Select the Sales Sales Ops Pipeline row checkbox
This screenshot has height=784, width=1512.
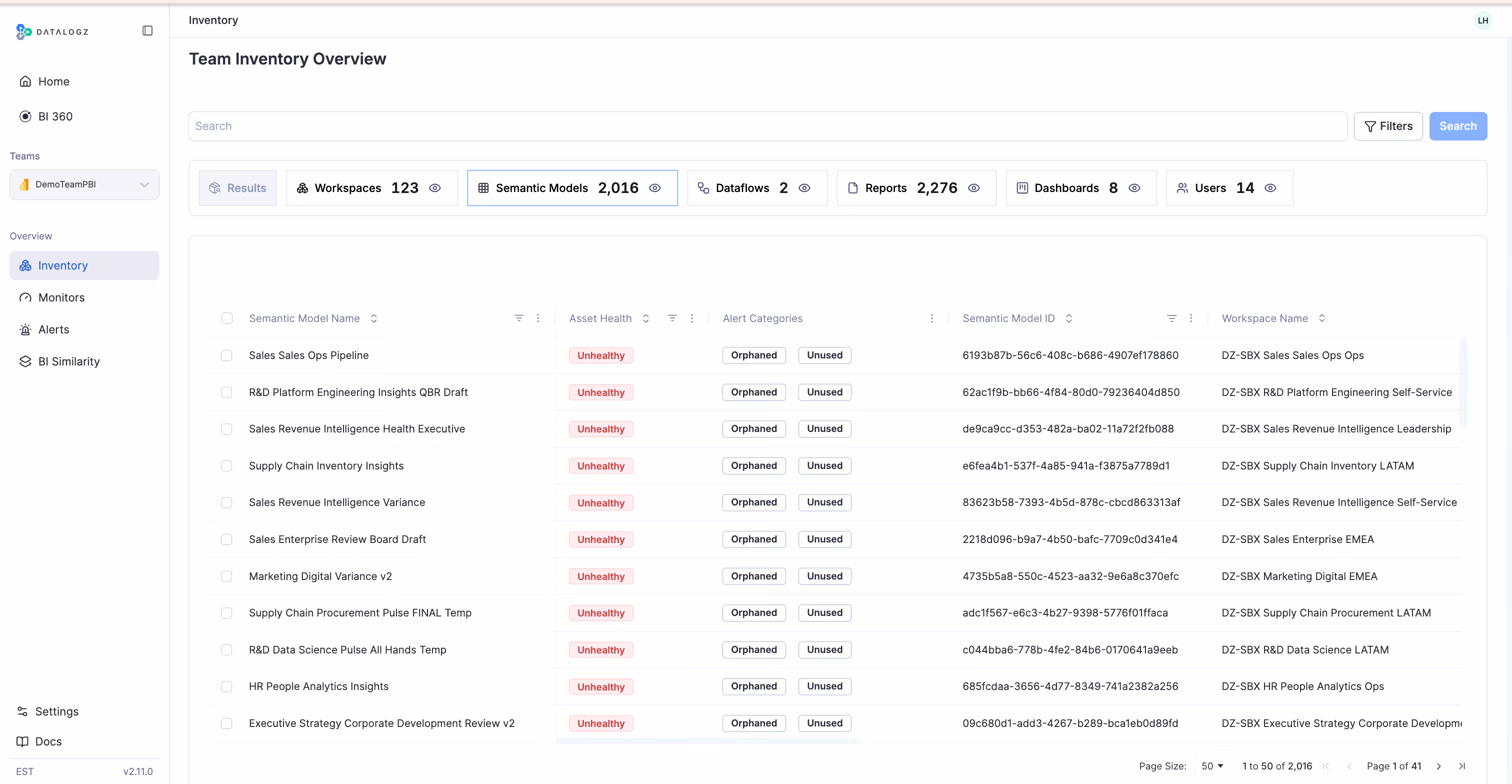click(x=226, y=355)
